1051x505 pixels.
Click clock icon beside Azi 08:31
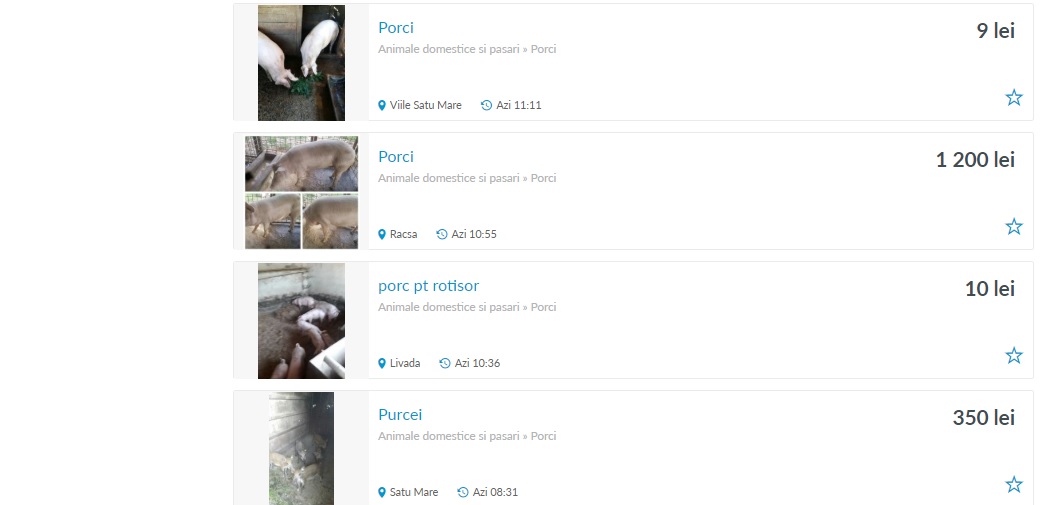pyautogui.click(x=463, y=492)
